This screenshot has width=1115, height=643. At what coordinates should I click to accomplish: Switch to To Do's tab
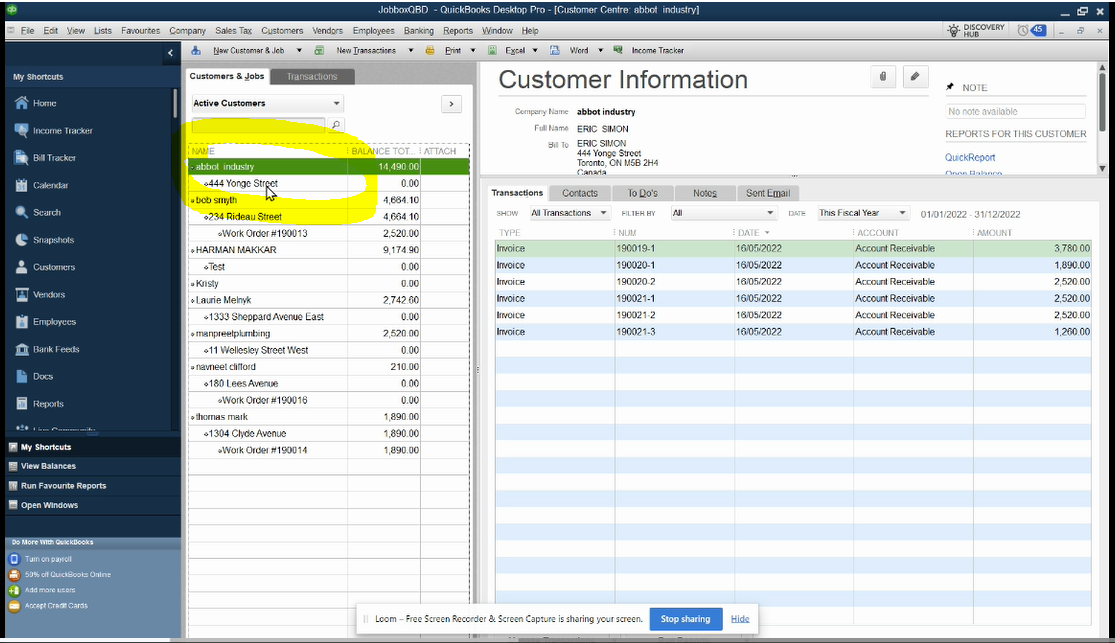point(642,193)
